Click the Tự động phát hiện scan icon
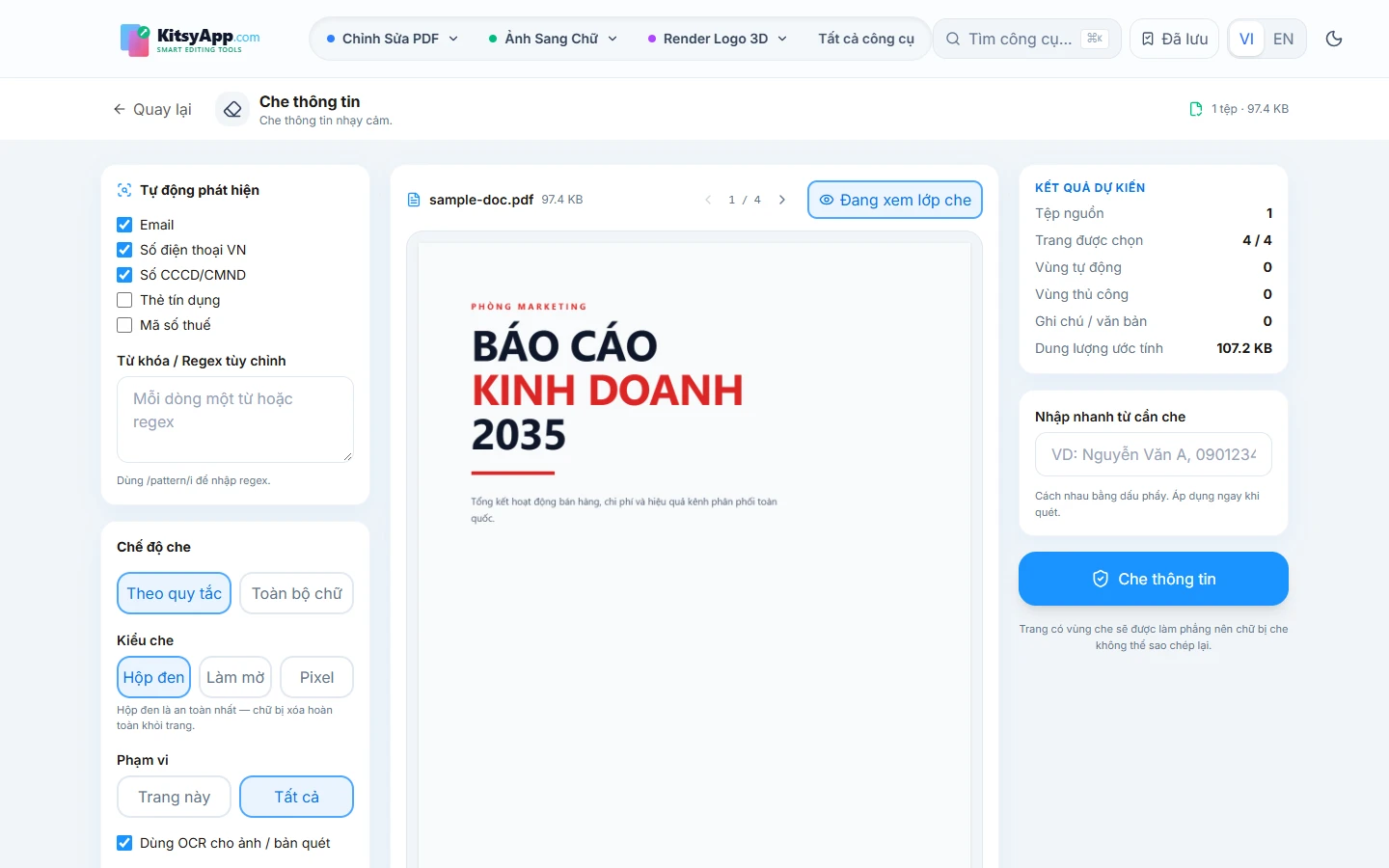Viewport: 1389px width, 868px height. point(124,190)
